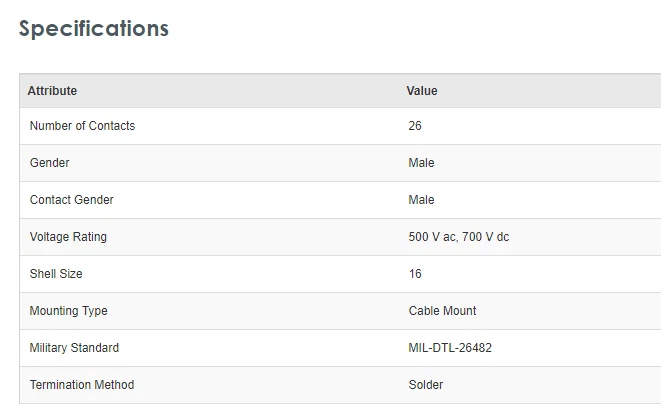Select the Termination Method attribute label

coord(82,385)
